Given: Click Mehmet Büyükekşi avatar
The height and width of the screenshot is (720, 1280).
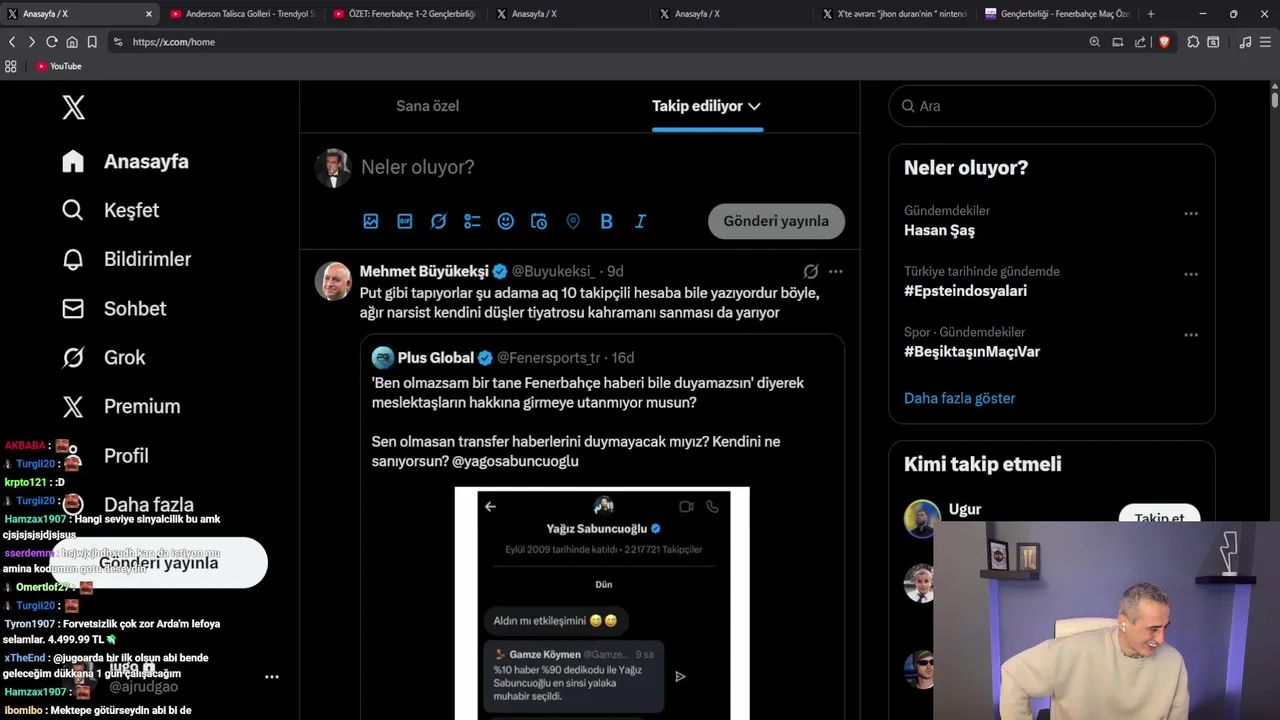Looking at the screenshot, I should [333, 281].
